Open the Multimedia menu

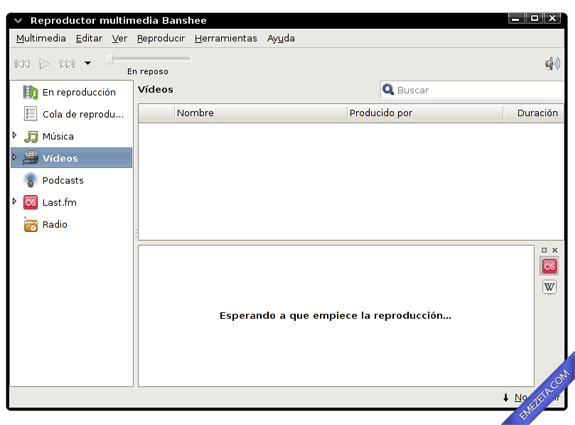tap(41, 39)
